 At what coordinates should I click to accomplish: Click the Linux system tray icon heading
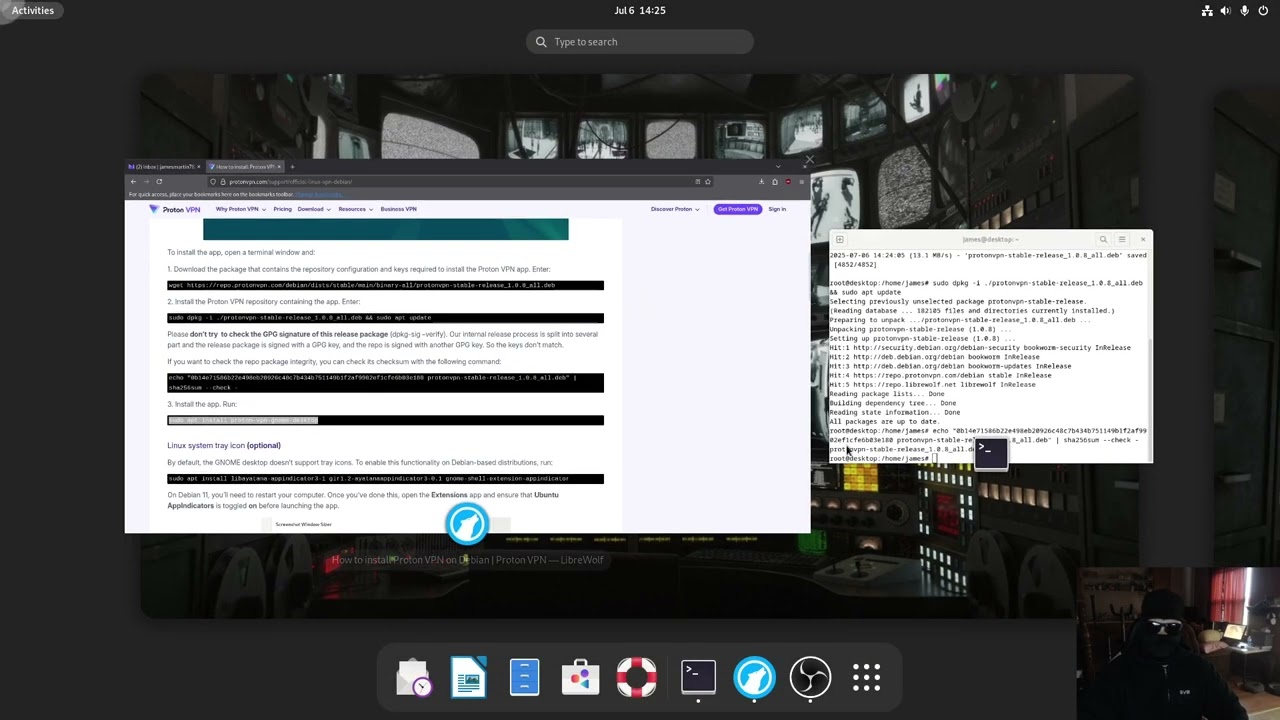pos(224,445)
